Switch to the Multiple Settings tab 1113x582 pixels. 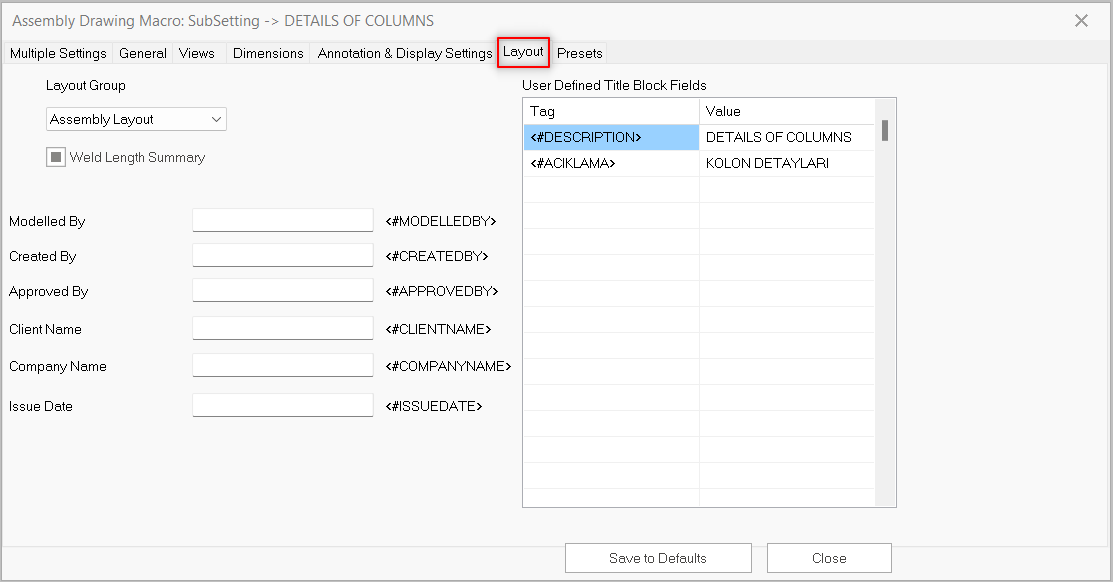(x=58, y=53)
